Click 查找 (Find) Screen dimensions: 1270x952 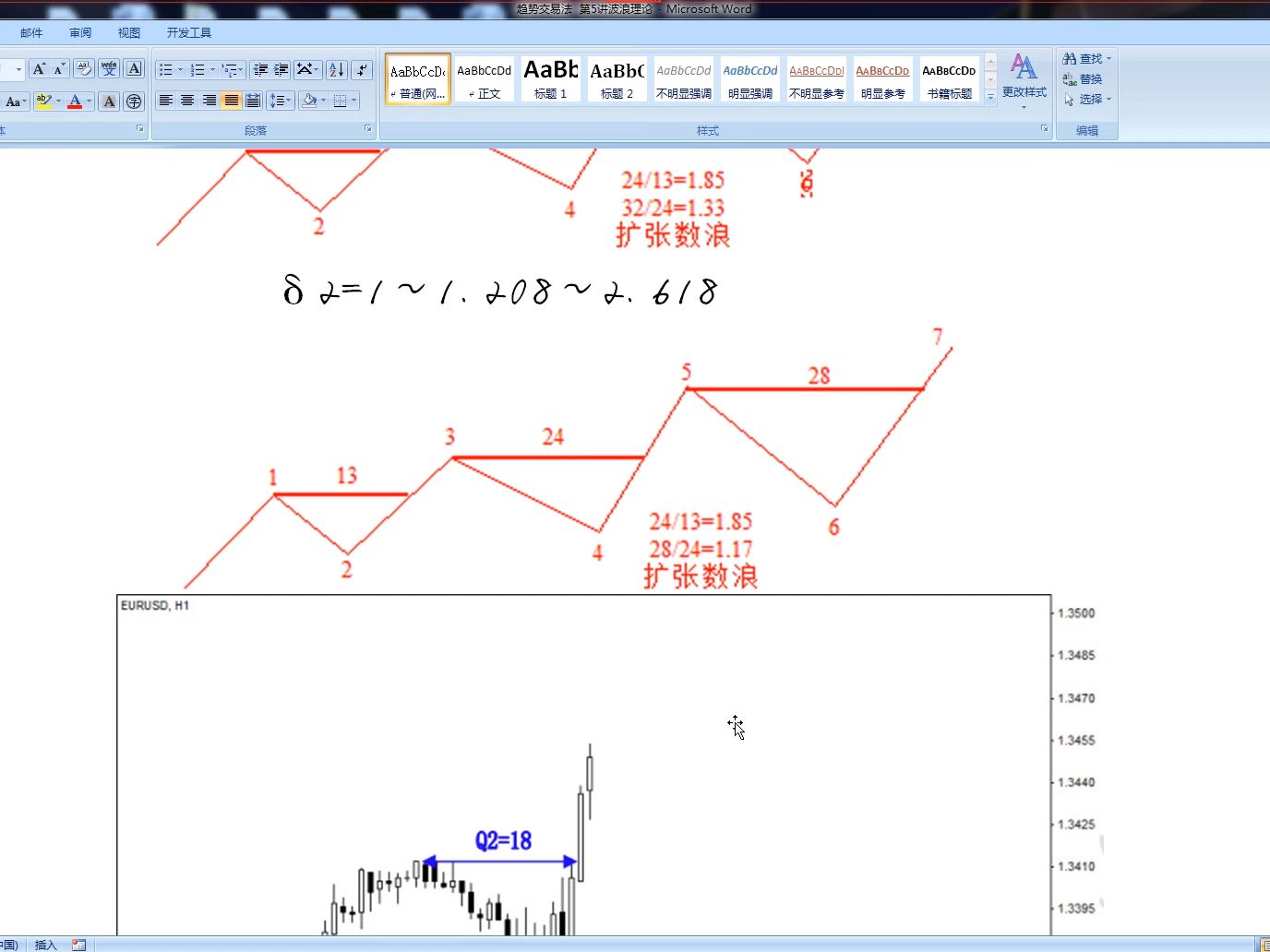[1087, 58]
